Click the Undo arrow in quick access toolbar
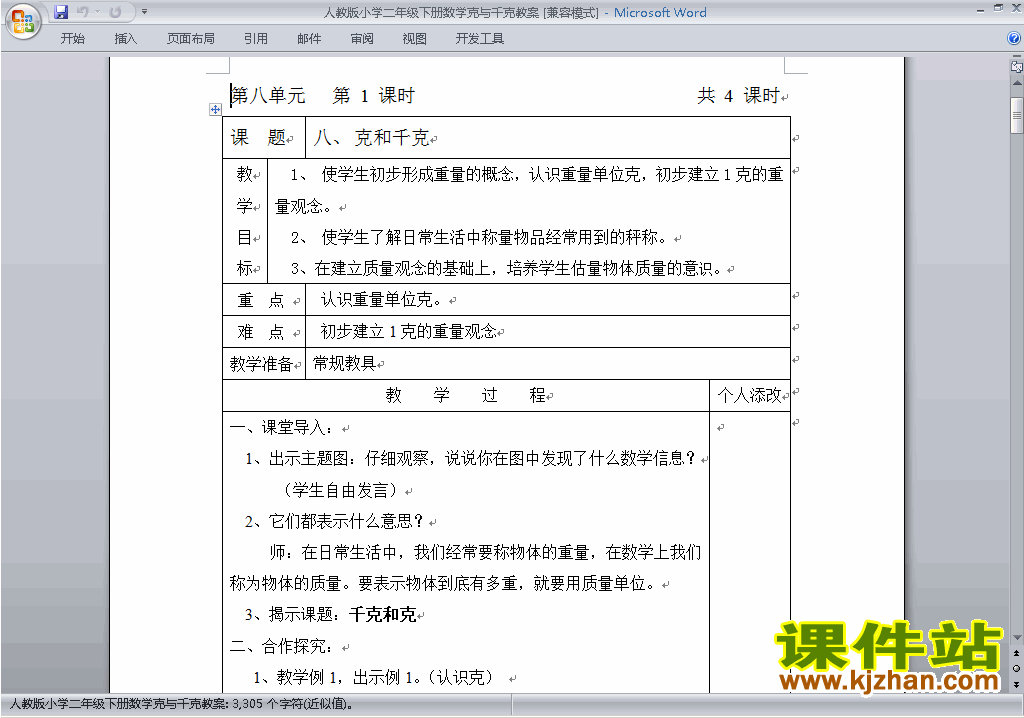1024x718 pixels. (x=82, y=12)
